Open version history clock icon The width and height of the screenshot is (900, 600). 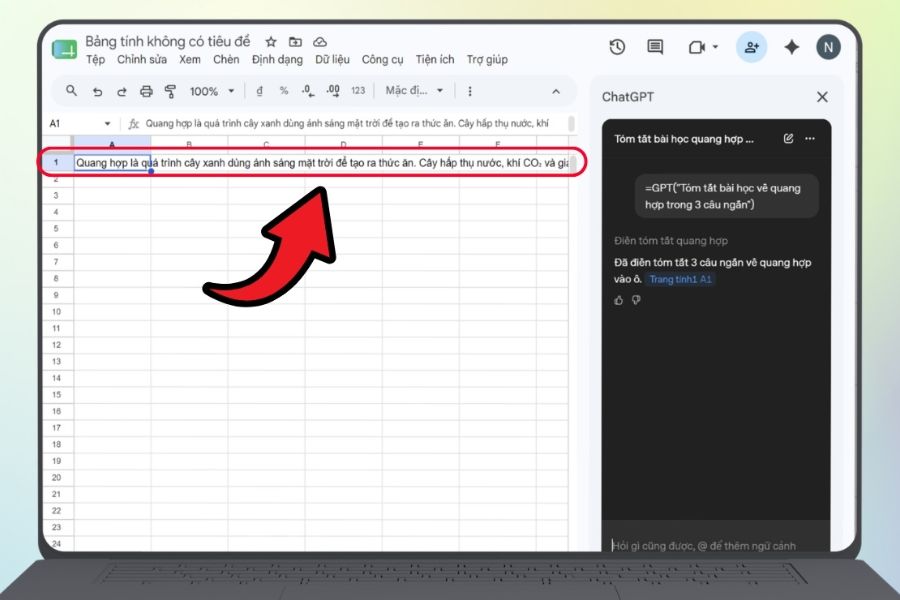(617, 47)
